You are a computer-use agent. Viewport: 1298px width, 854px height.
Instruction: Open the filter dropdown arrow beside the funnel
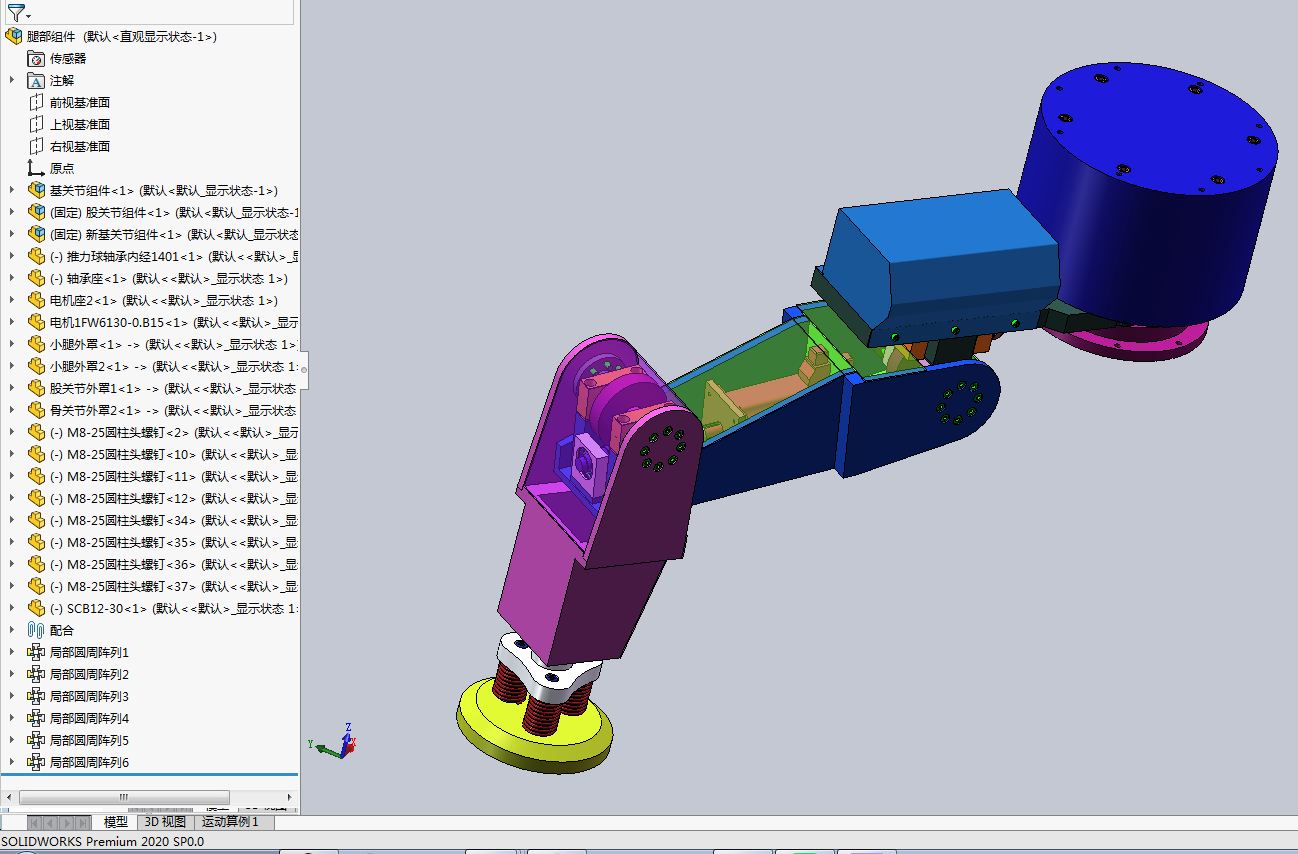[28, 16]
